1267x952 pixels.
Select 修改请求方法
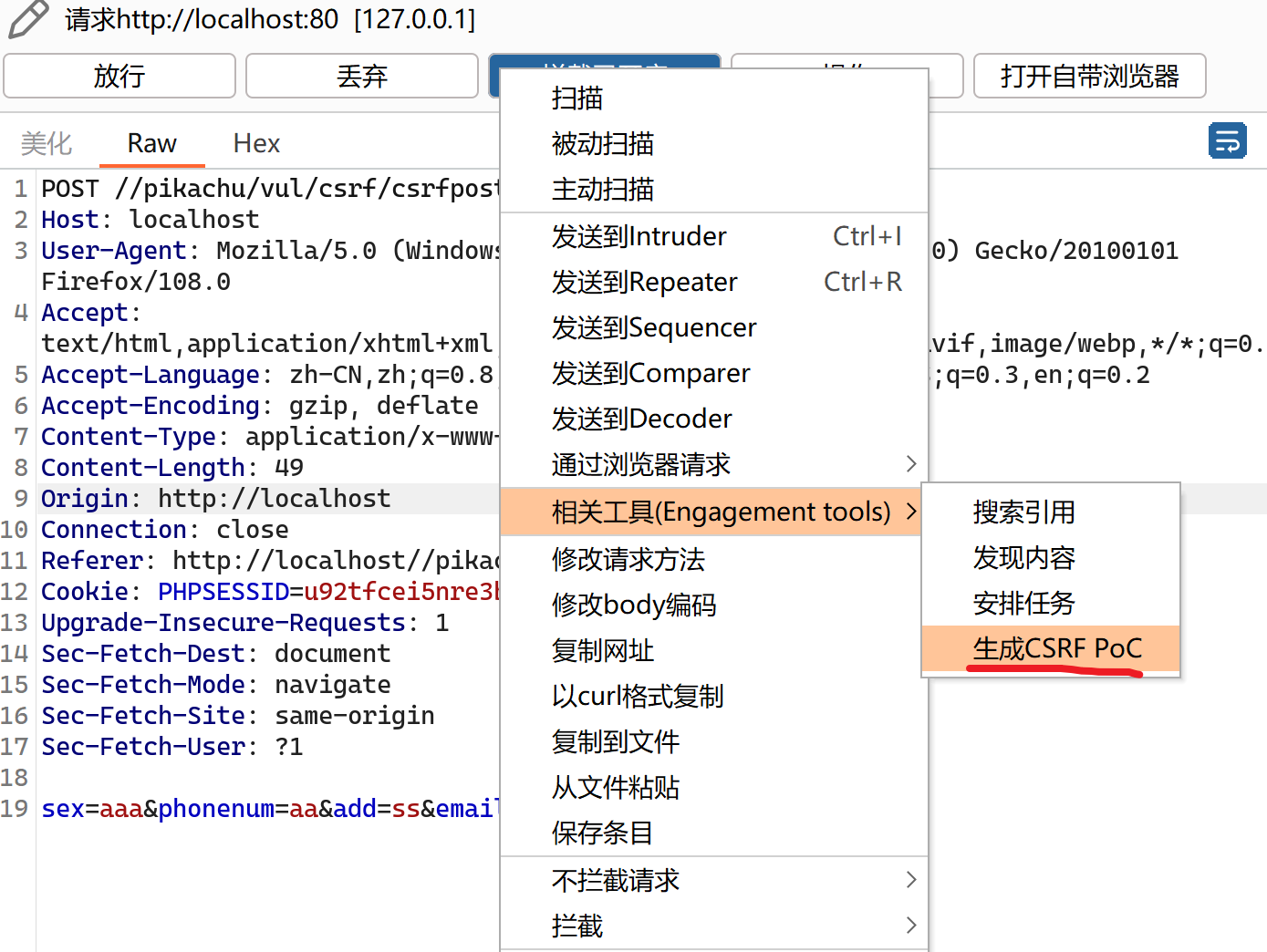[x=714, y=559]
